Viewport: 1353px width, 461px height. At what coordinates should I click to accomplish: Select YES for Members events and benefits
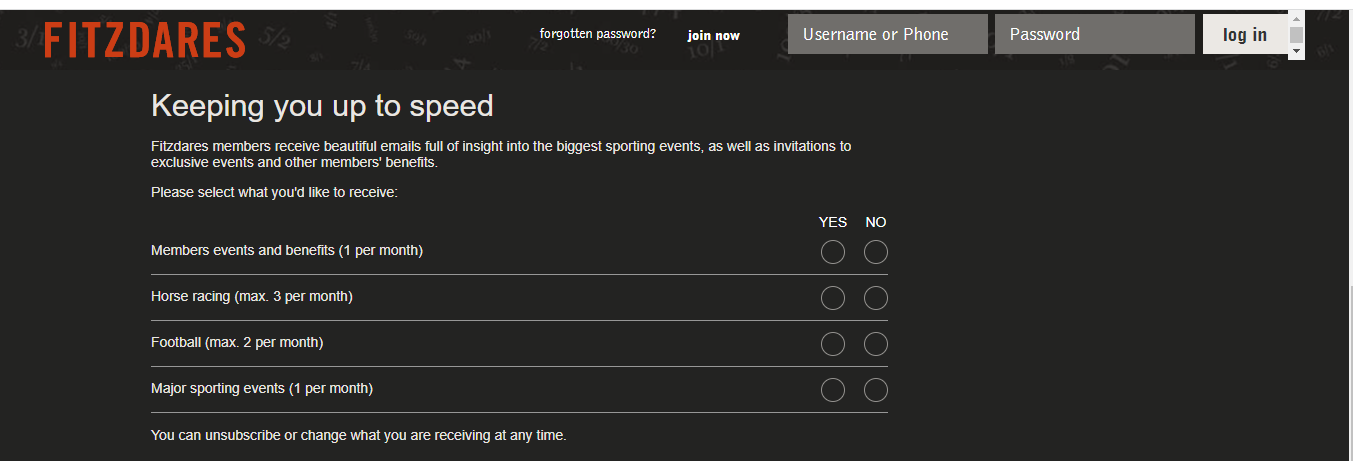[x=833, y=252]
